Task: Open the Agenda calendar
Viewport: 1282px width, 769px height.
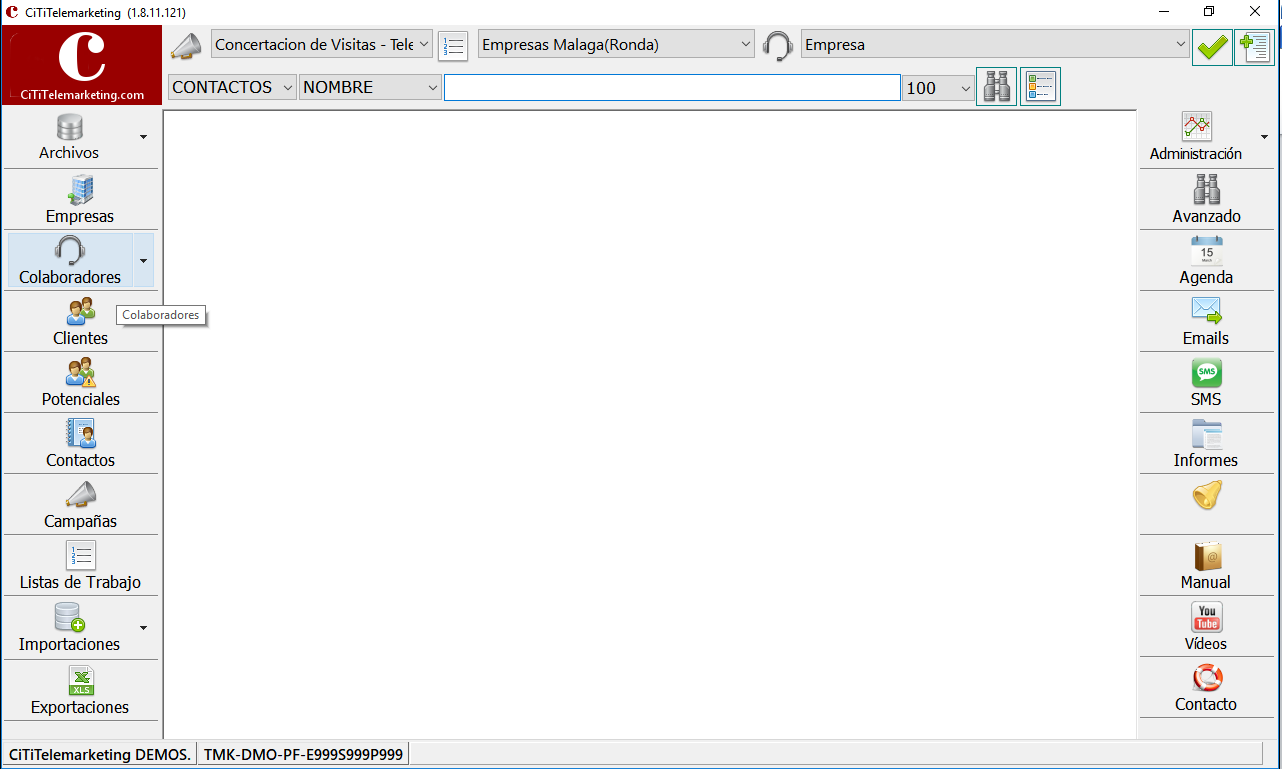Action: tap(1206, 261)
